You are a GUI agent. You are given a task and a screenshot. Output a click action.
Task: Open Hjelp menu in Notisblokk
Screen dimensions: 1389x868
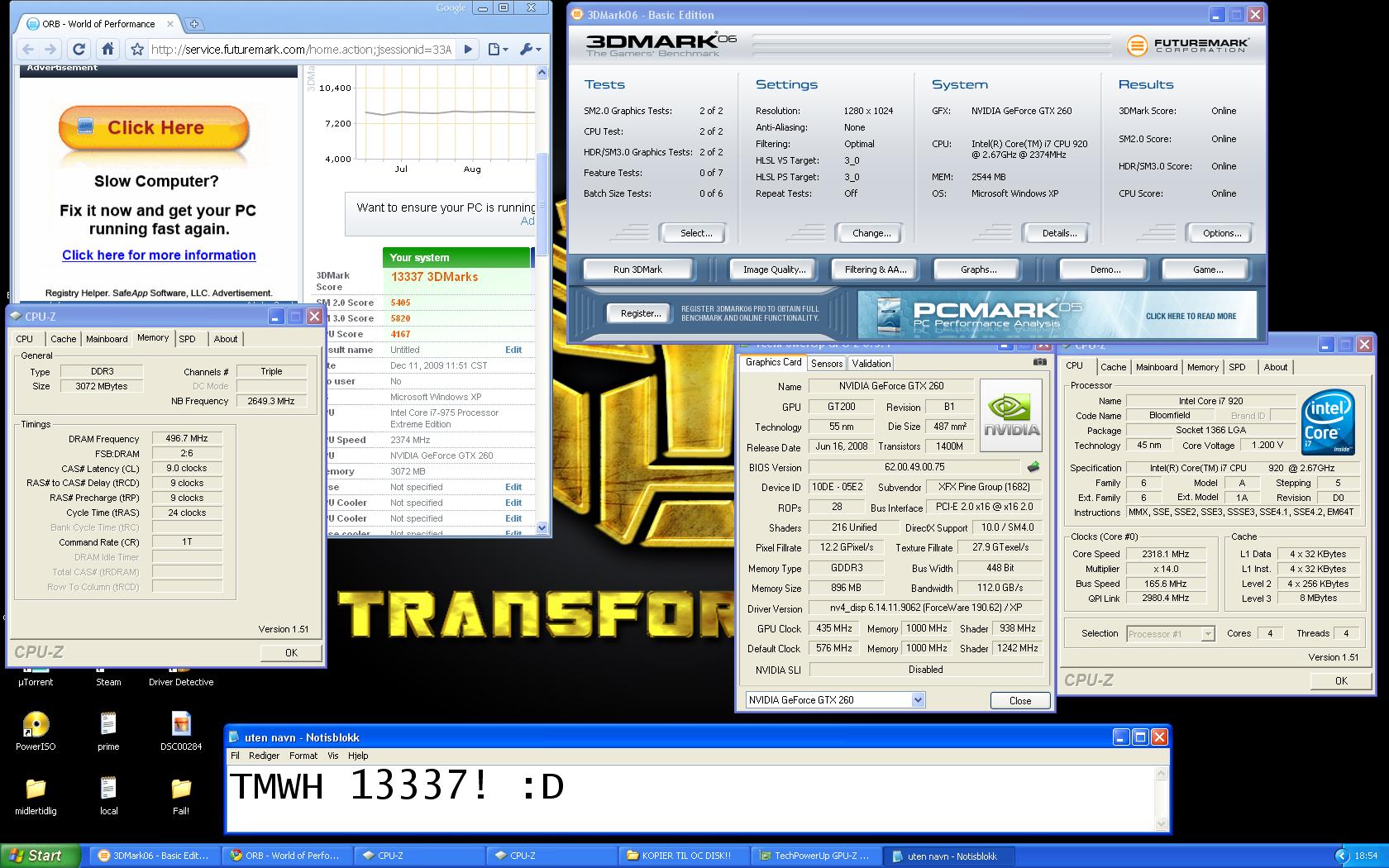pos(358,756)
